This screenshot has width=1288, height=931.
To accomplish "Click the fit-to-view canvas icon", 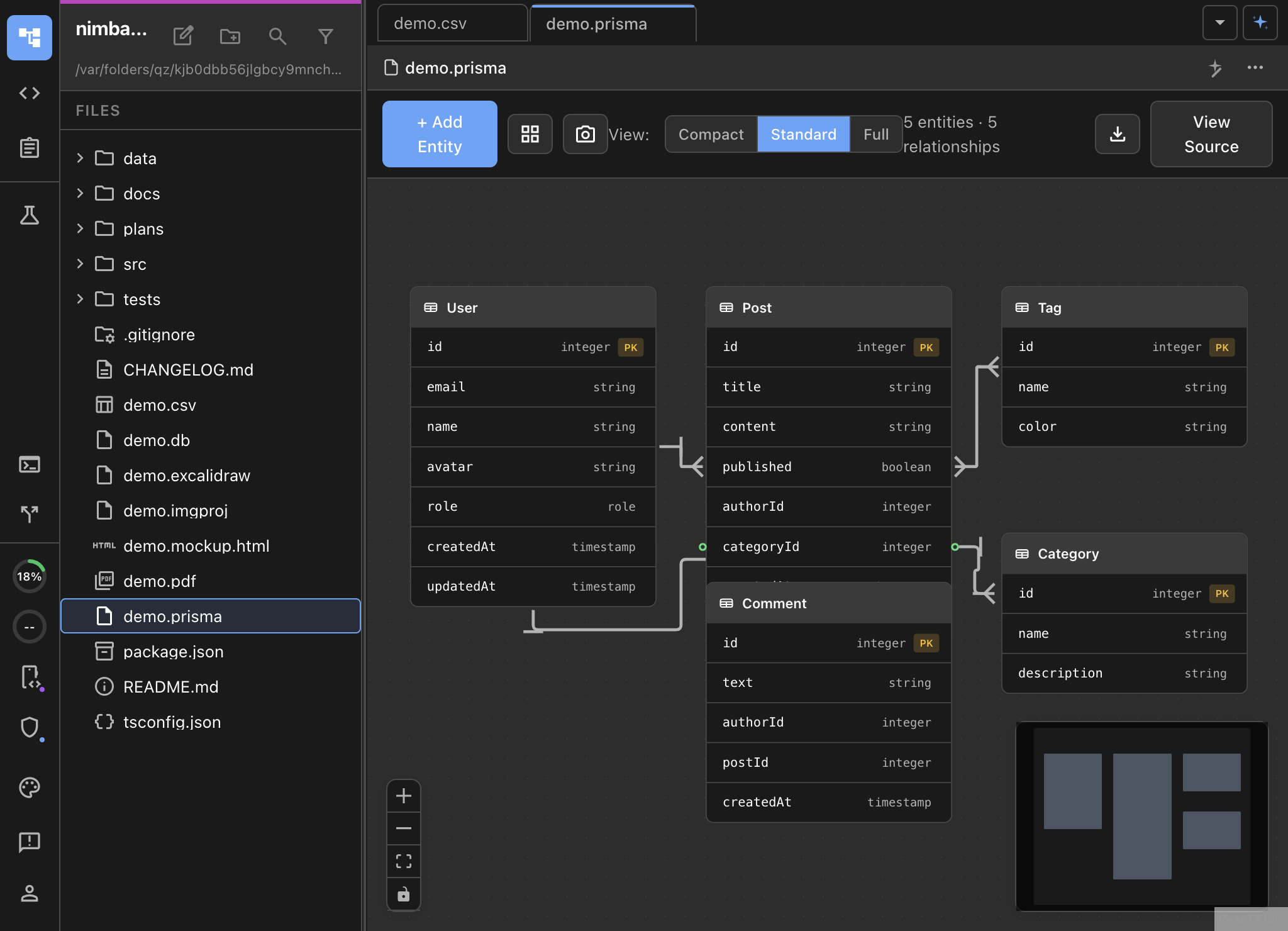I will pyautogui.click(x=404, y=861).
